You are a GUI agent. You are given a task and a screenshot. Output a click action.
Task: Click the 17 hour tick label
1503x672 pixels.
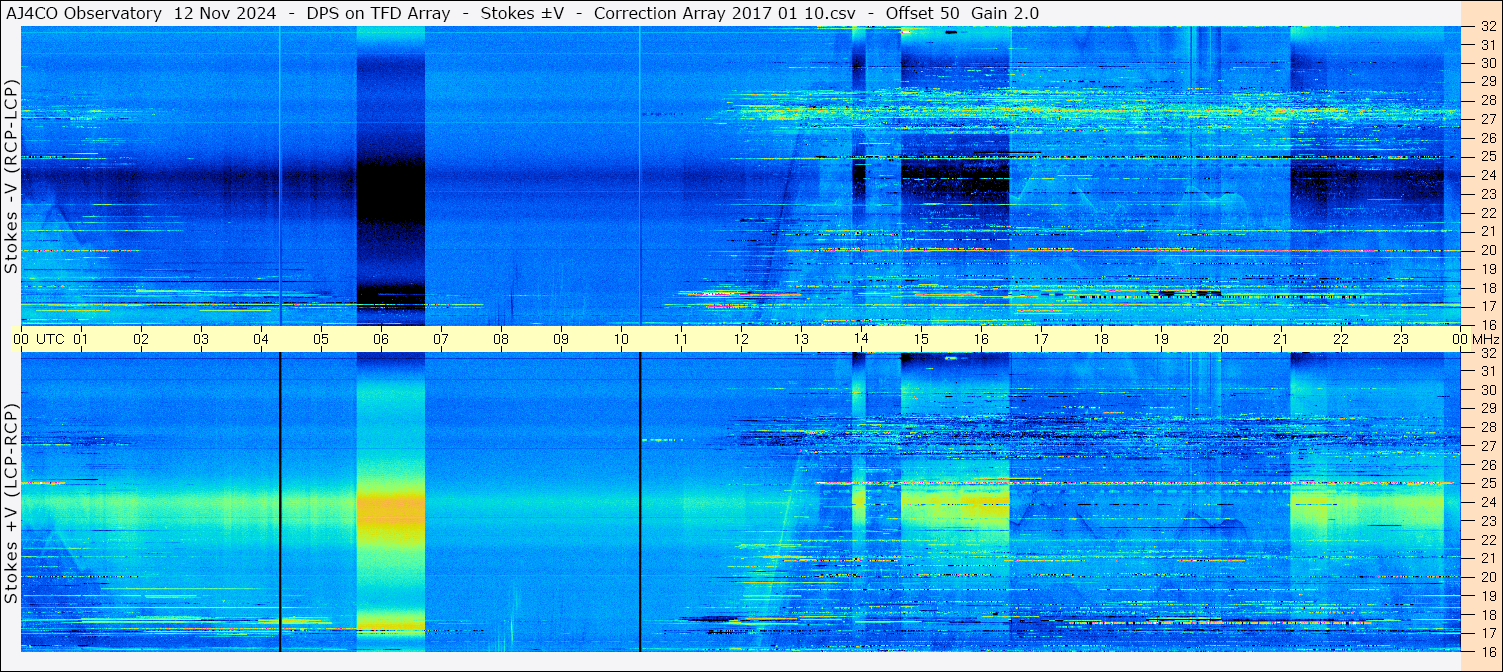[1041, 339]
